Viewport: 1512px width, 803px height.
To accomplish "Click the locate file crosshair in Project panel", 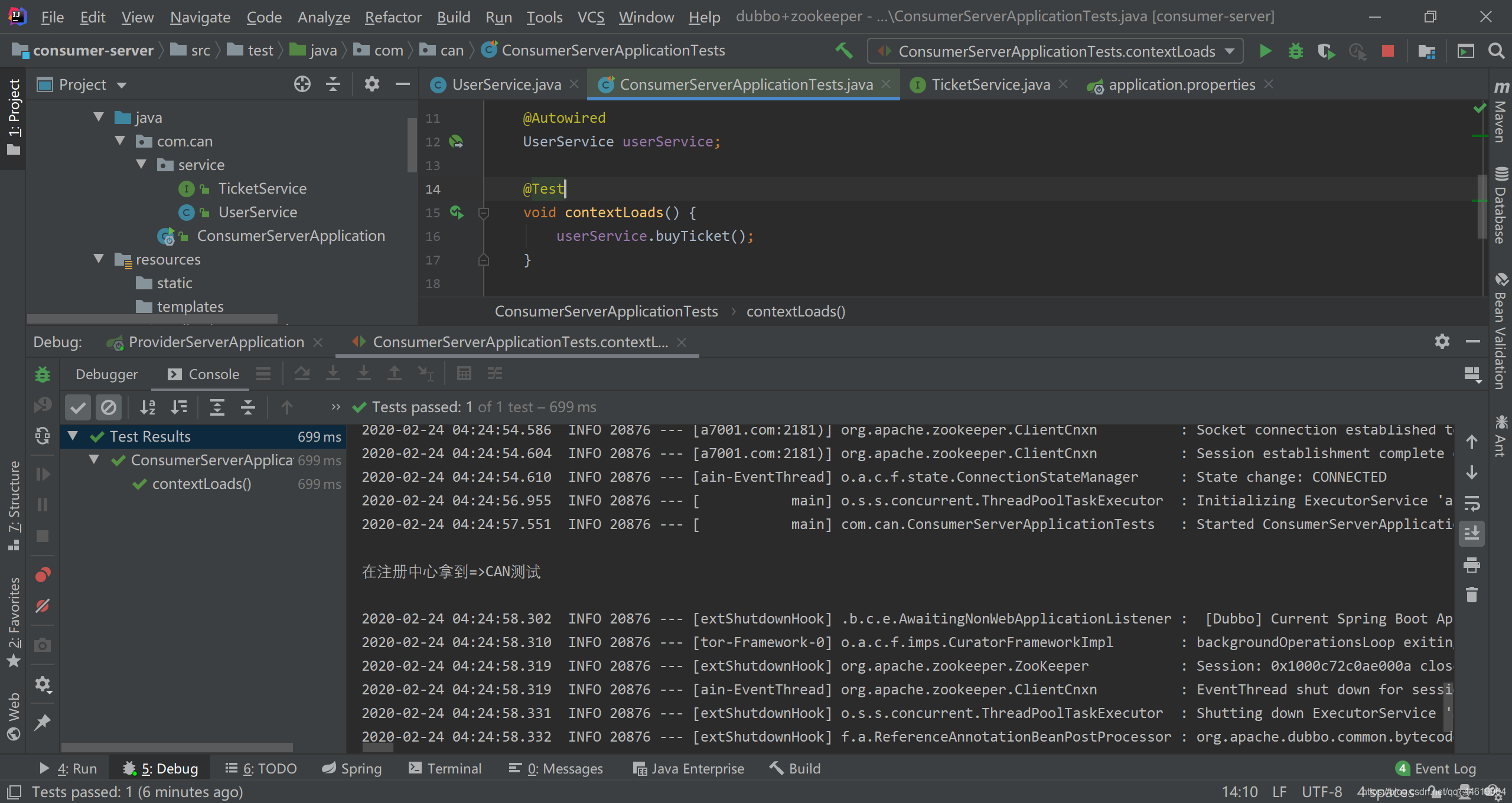I will tap(302, 84).
